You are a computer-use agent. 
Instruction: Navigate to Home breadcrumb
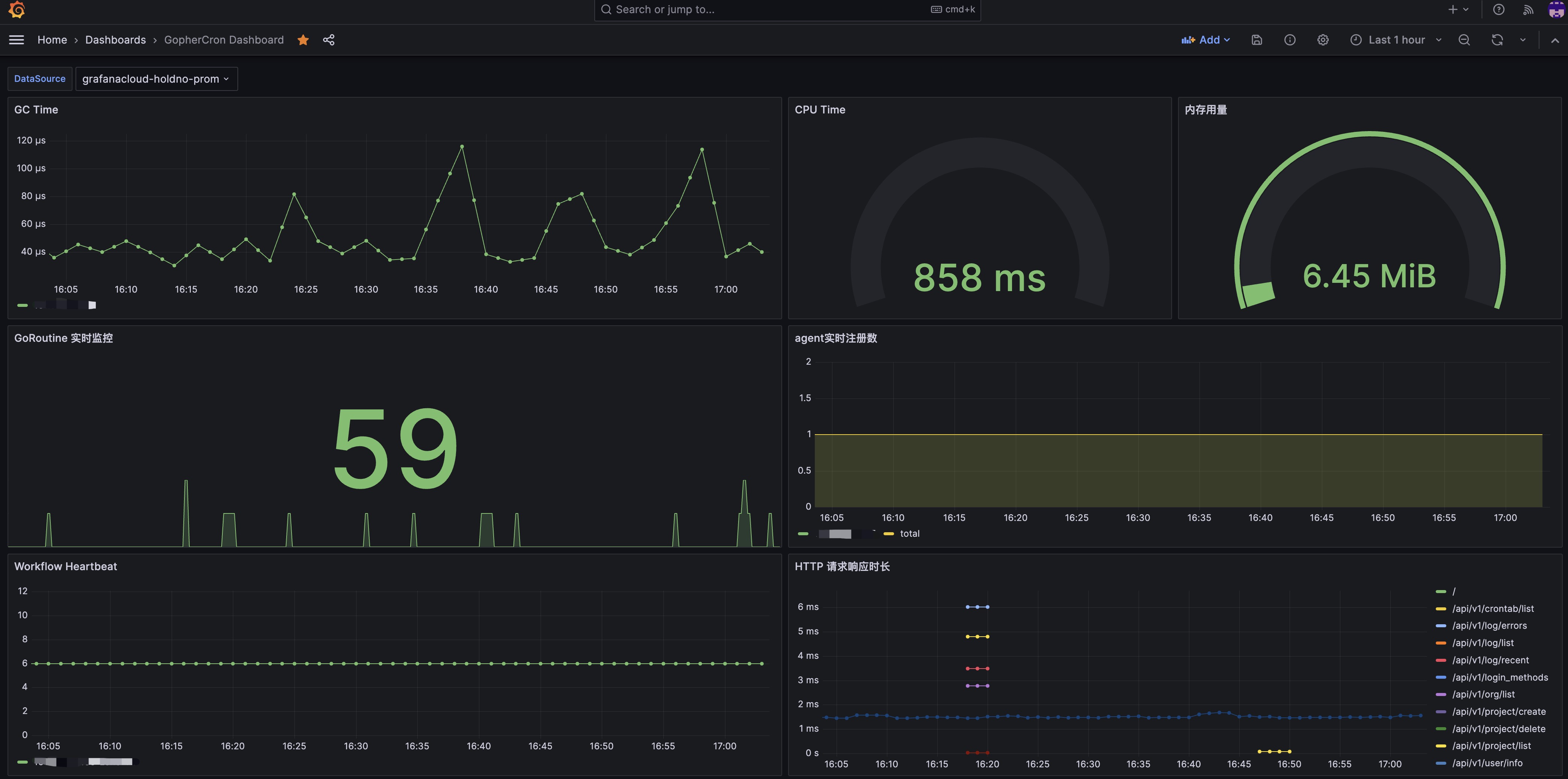click(52, 39)
